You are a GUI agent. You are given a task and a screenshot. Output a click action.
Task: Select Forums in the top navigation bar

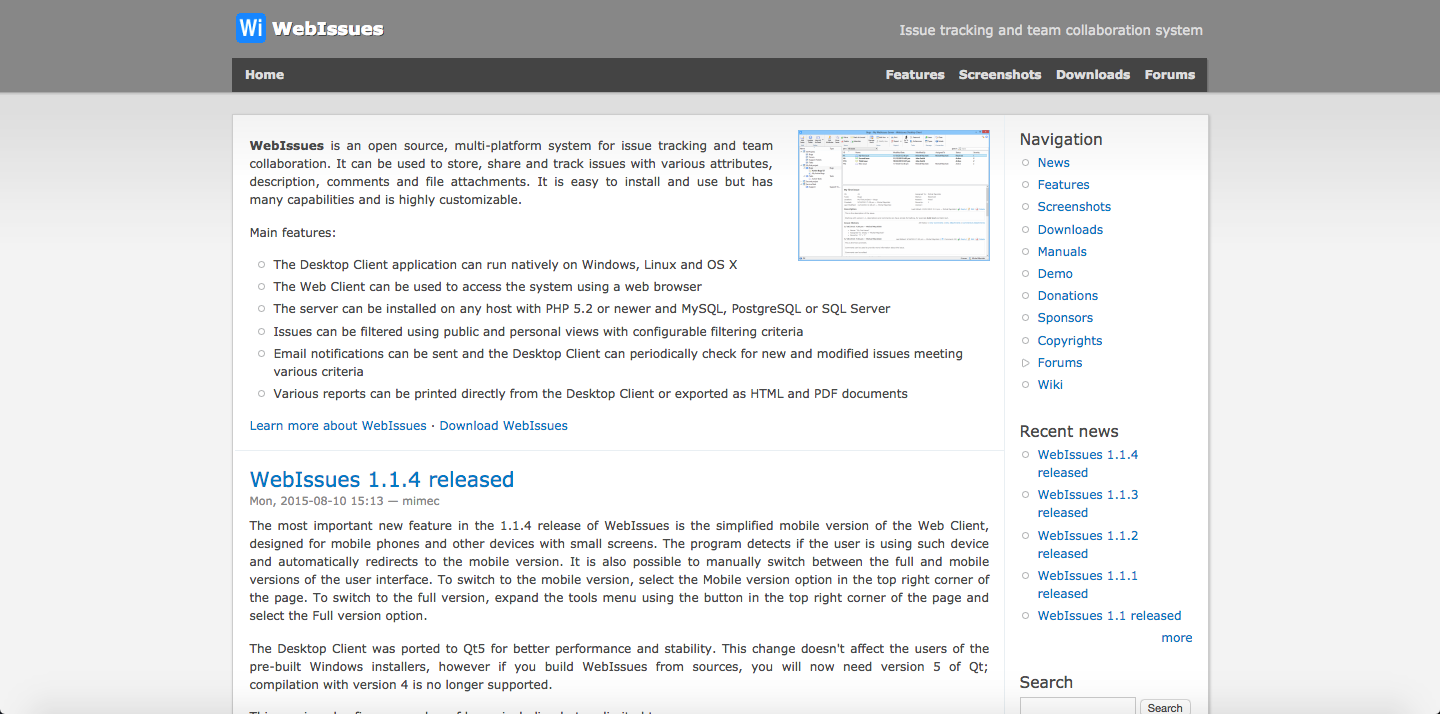point(1169,75)
